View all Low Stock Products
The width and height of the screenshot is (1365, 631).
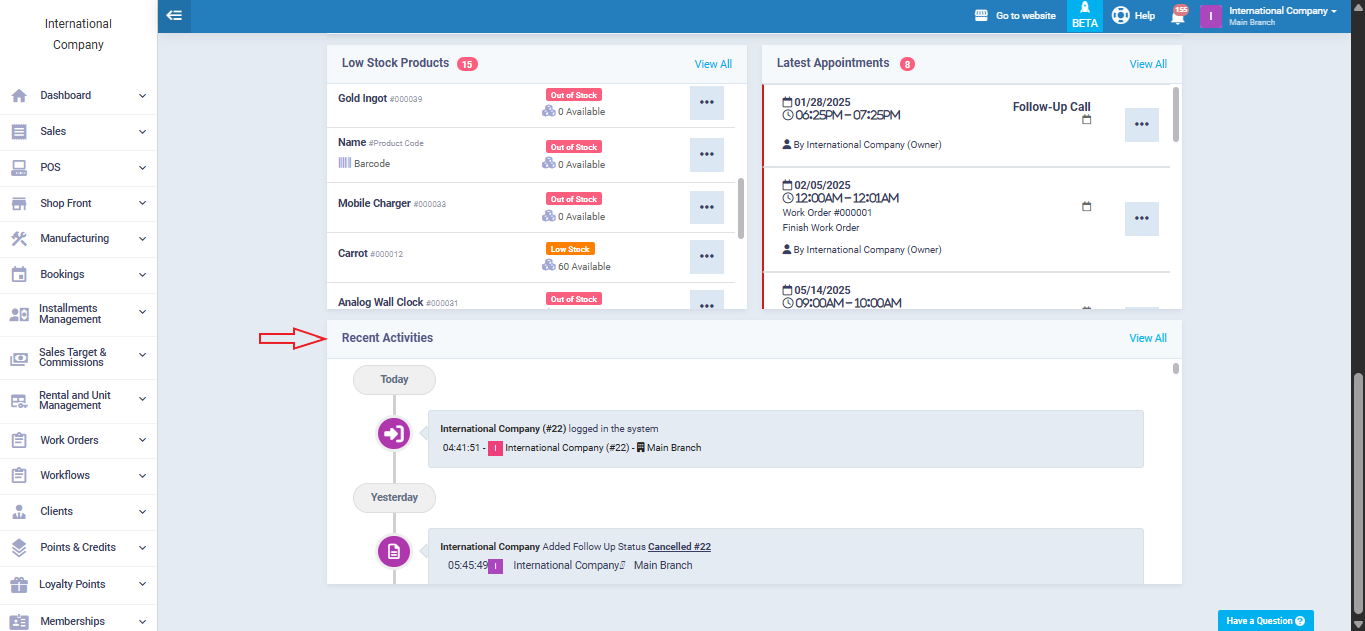click(x=713, y=64)
